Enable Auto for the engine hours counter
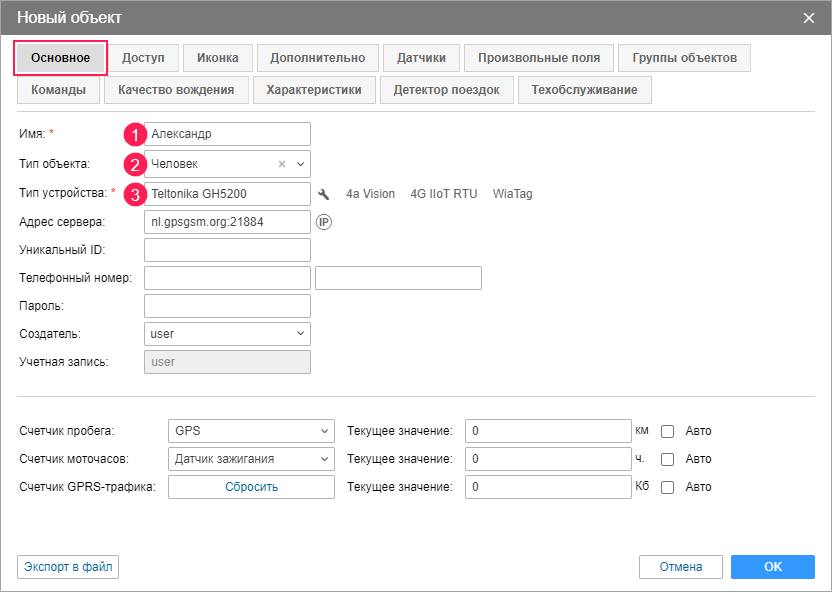The width and height of the screenshot is (832, 592). [x=668, y=459]
